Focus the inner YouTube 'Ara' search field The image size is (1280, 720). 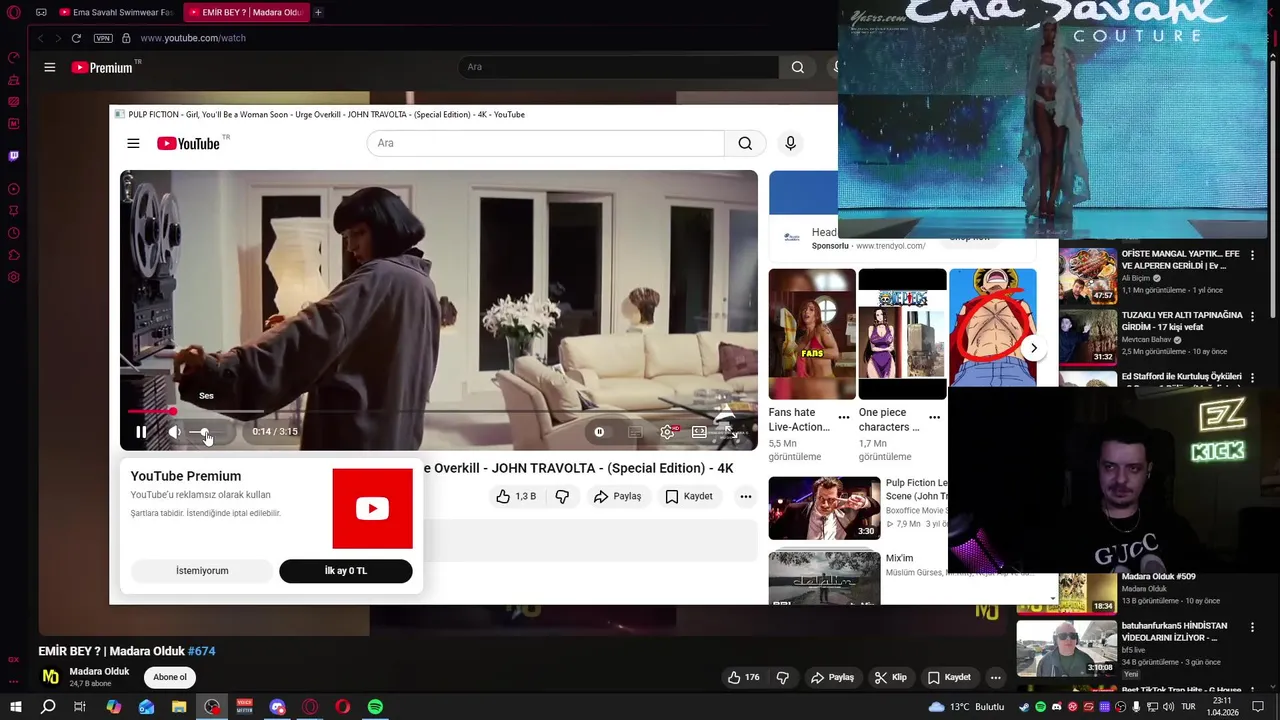[546, 143]
